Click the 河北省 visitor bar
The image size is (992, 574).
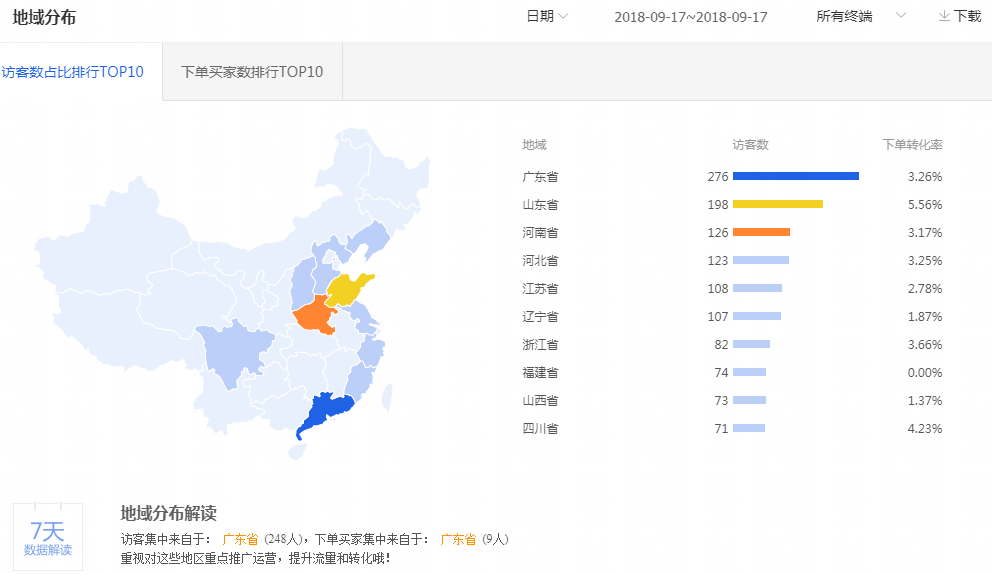(760, 260)
